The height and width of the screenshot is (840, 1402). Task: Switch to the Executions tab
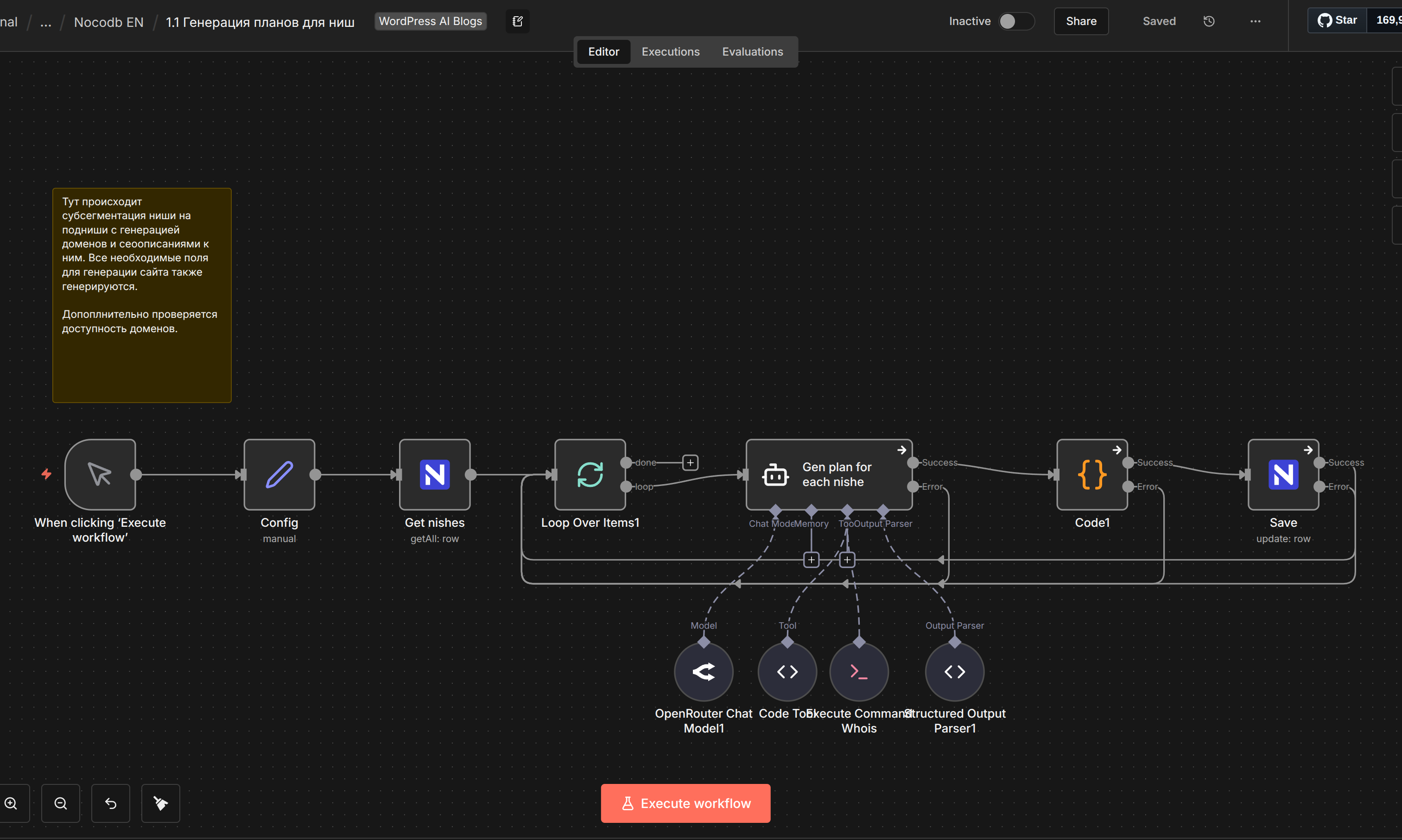[x=671, y=52]
